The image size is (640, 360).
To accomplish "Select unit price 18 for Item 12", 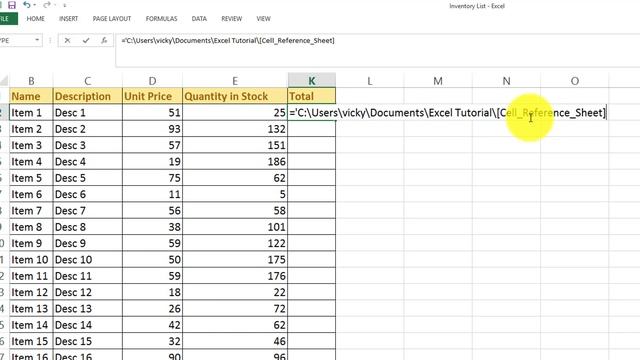I will [152, 292].
